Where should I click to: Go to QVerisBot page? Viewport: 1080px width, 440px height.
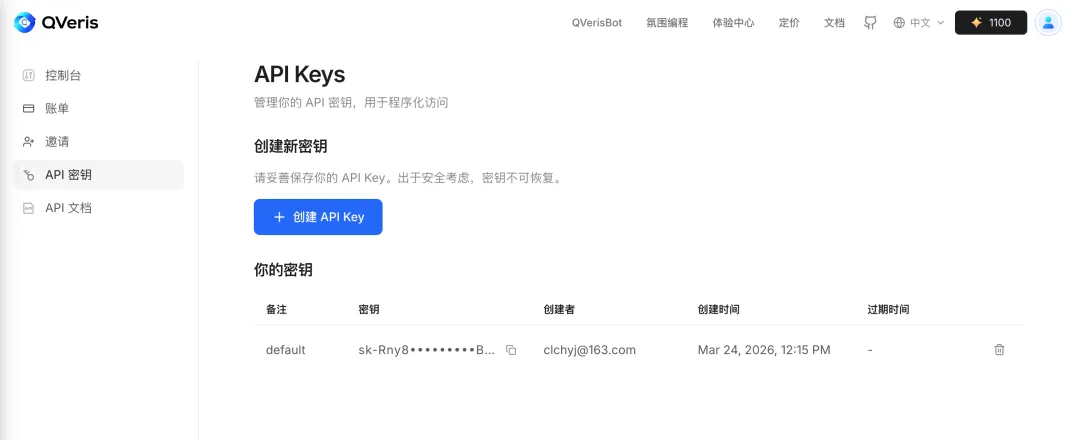596,23
